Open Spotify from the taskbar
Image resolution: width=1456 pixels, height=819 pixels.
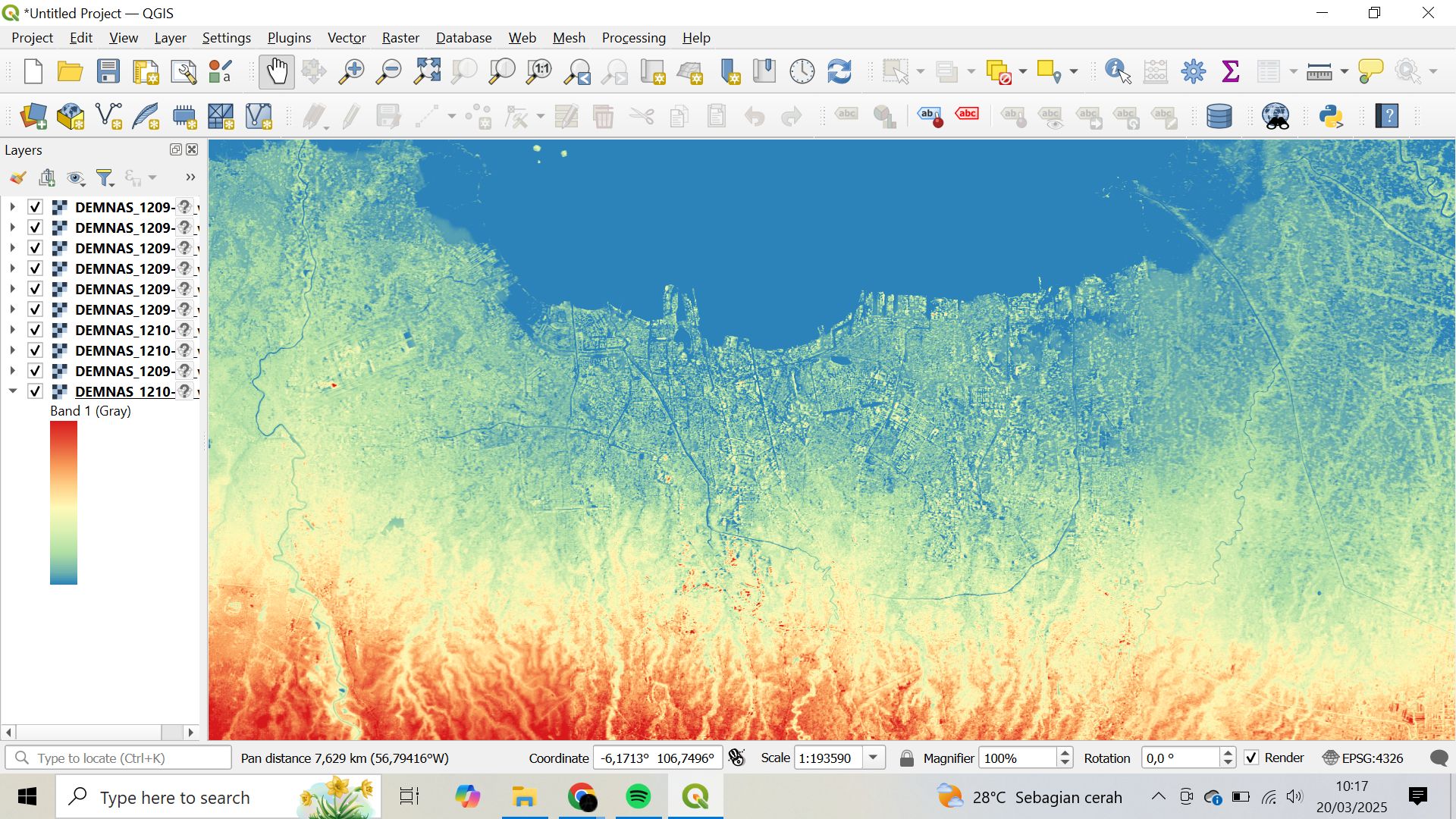point(639,796)
